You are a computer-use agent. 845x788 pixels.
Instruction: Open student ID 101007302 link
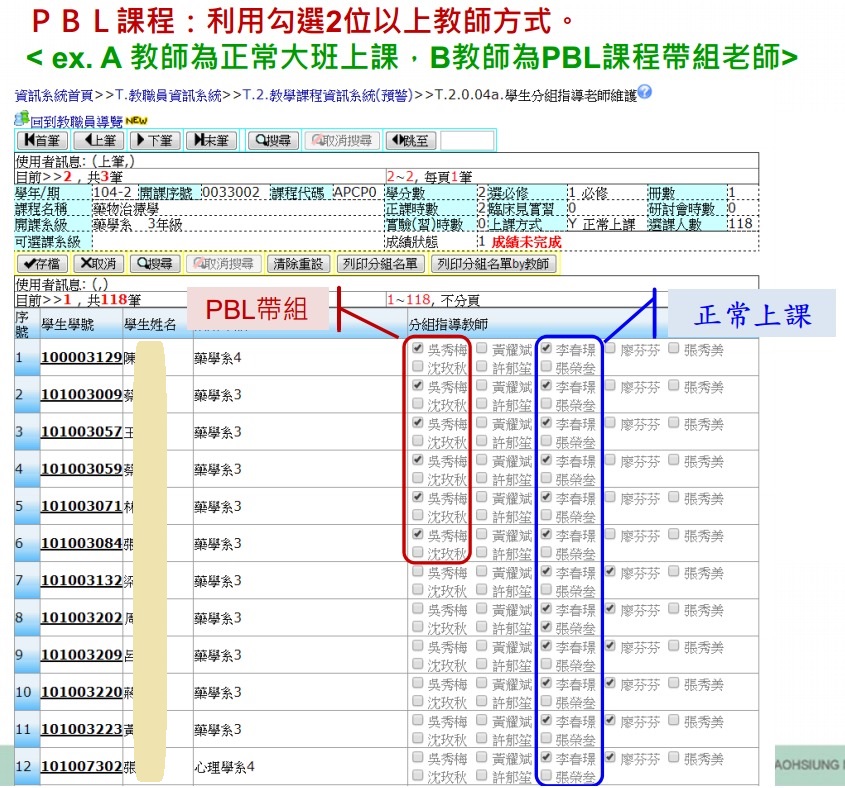pyautogui.click(x=82, y=766)
